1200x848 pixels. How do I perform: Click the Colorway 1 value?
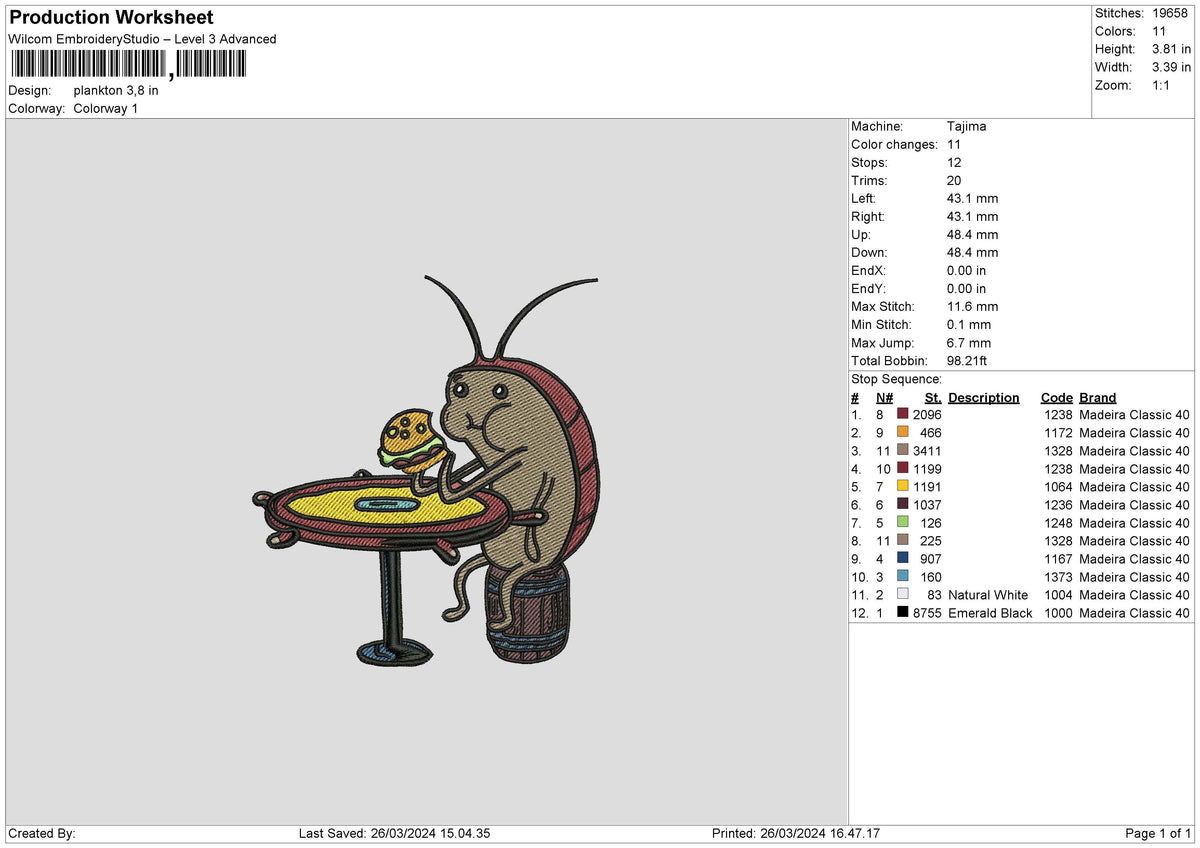(106, 108)
